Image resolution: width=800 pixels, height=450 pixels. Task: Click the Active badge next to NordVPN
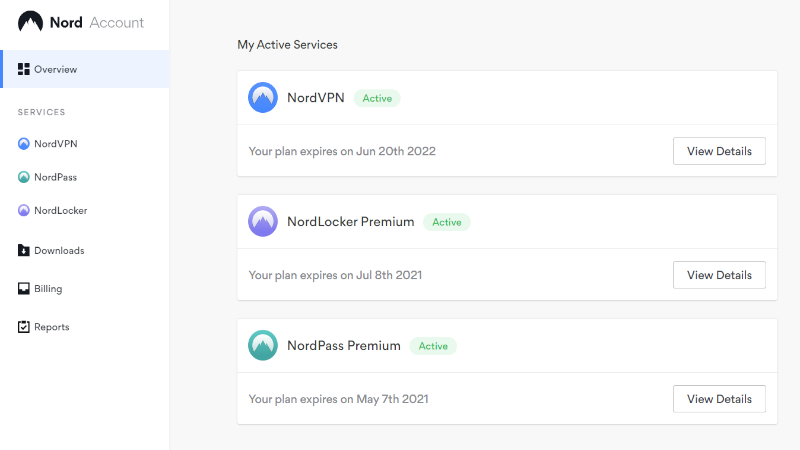[377, 98]
